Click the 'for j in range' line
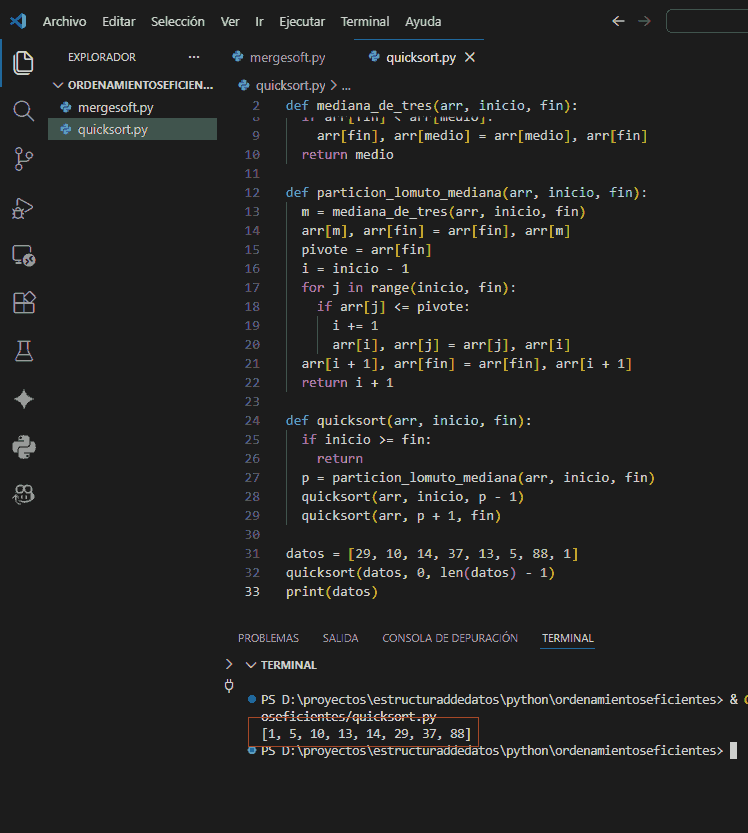Image resolution: width=748 pixels, height=833 pixels. [408, 288]
